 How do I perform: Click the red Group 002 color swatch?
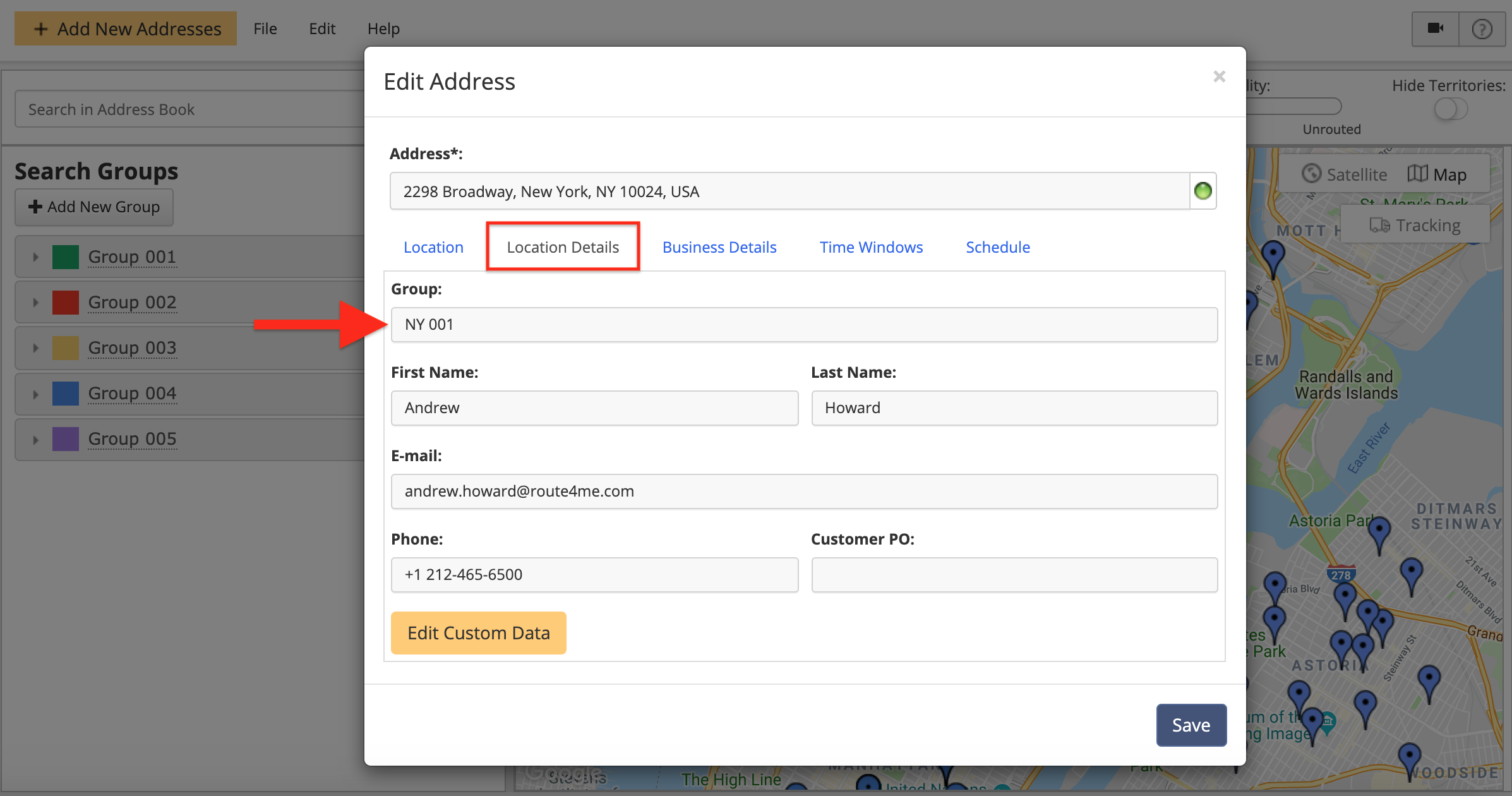click(66, 303)
